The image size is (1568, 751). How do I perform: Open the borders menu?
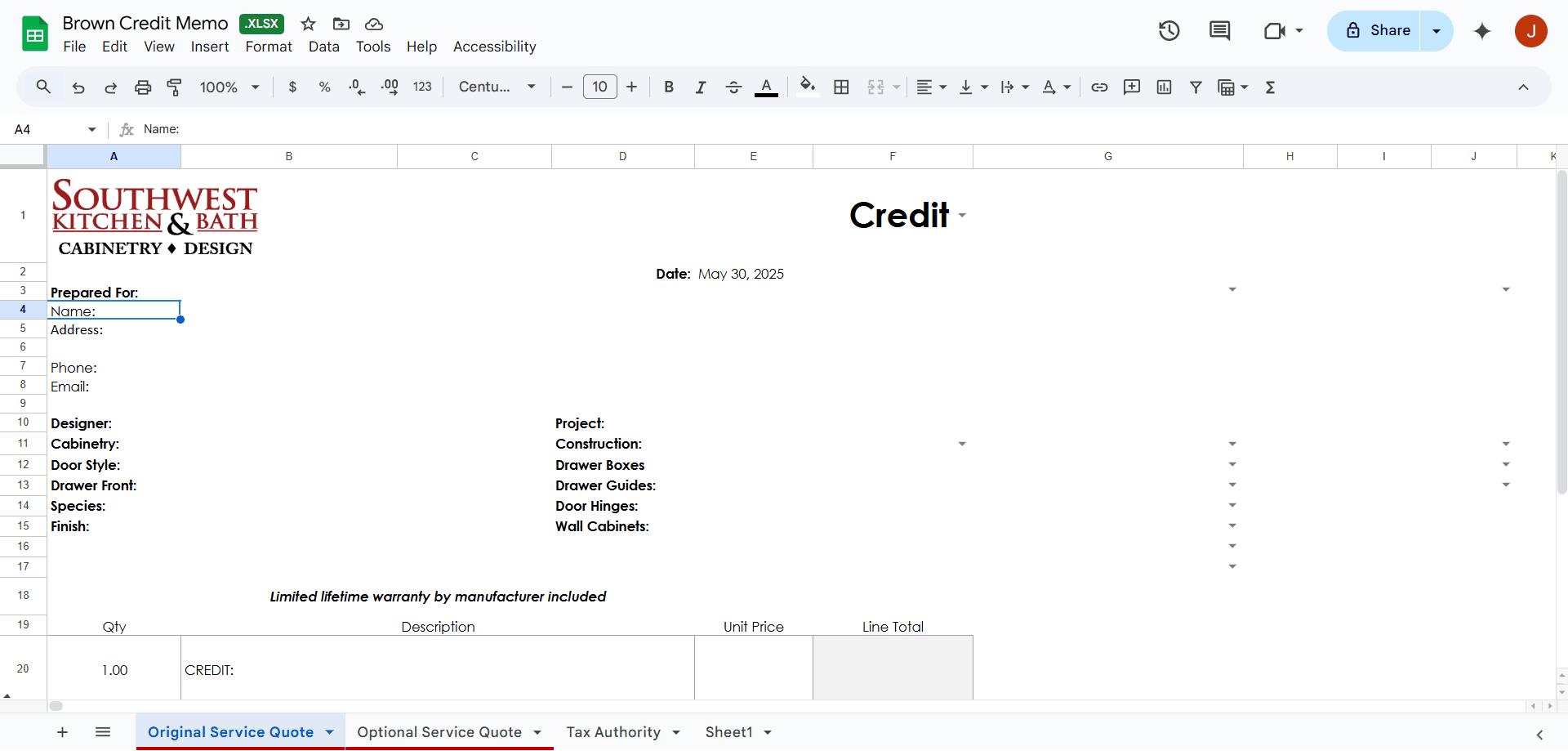[841, 87]
